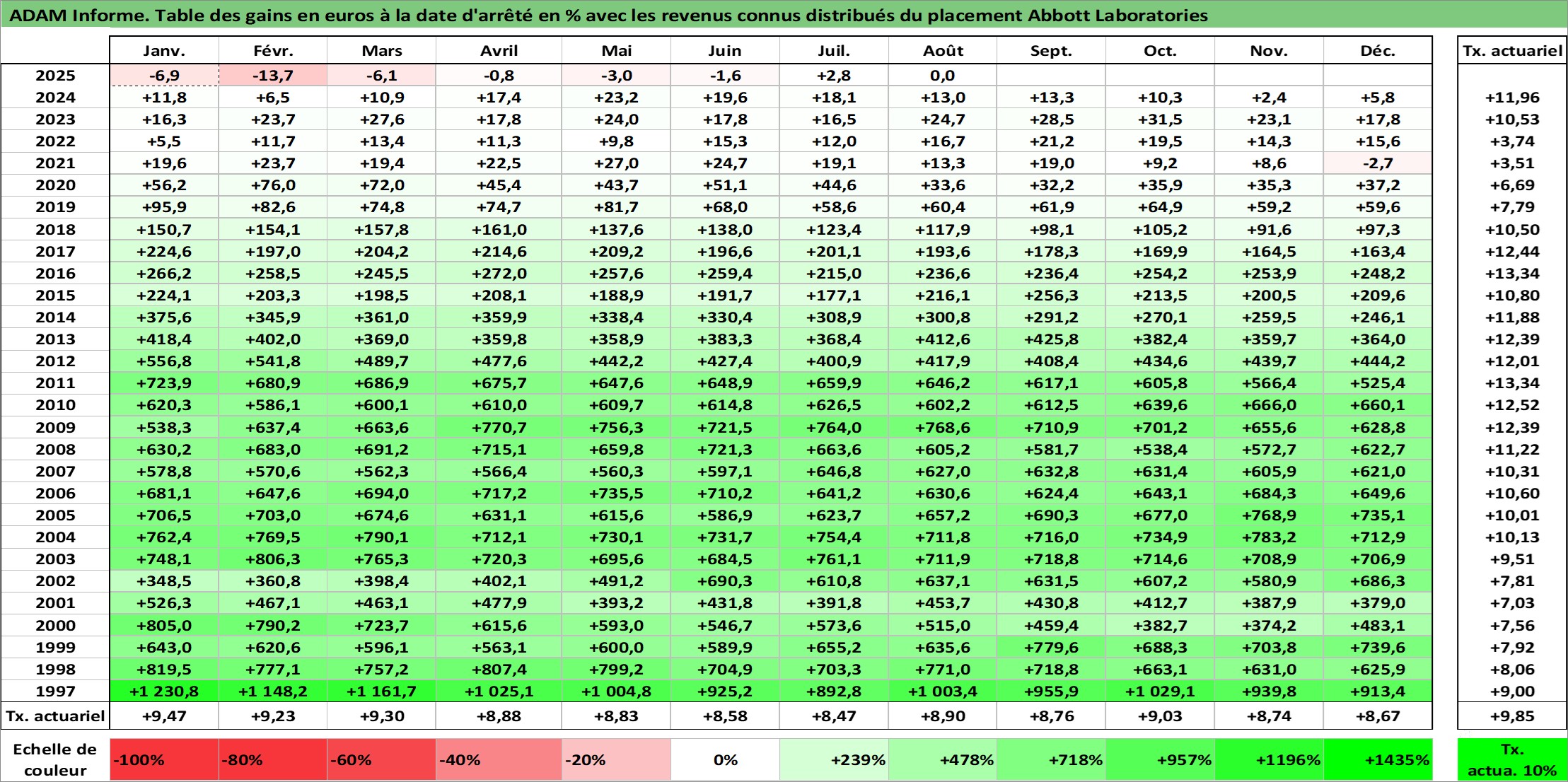The image size is (1568, 782).
Task: Click the +1 148,2 cell in 1997
Action: point(273,691)
